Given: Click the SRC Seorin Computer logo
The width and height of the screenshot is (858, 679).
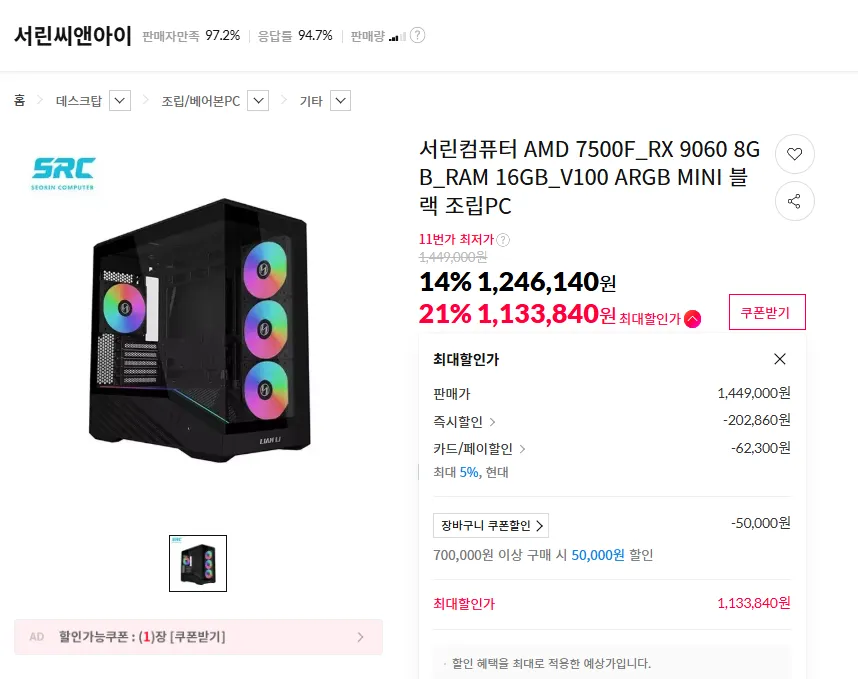Looking at the screenshot, I should pos(64,173).
